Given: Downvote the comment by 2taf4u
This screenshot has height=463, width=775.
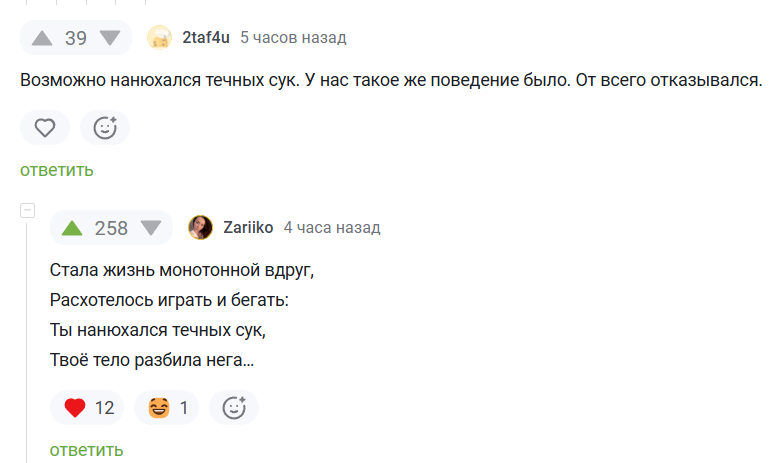Looking at the screenshot, I should point(109,38).
